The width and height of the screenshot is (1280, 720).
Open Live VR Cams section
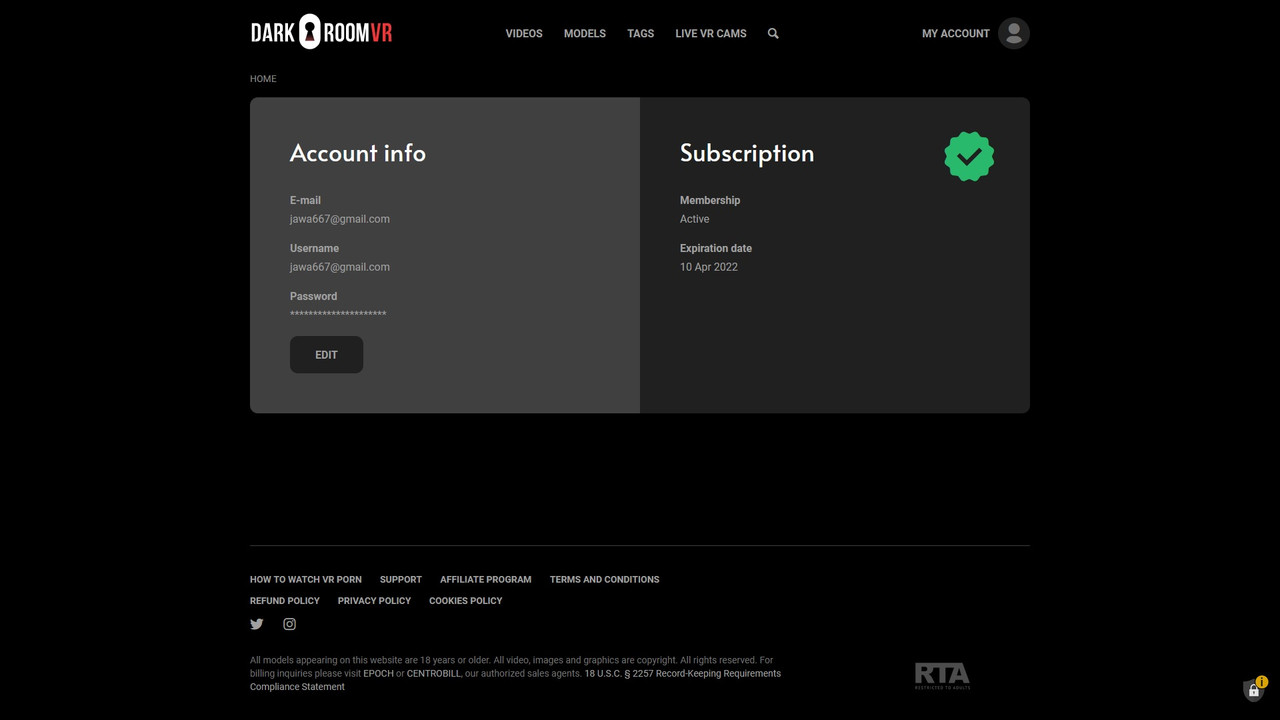tap(711, 34)
